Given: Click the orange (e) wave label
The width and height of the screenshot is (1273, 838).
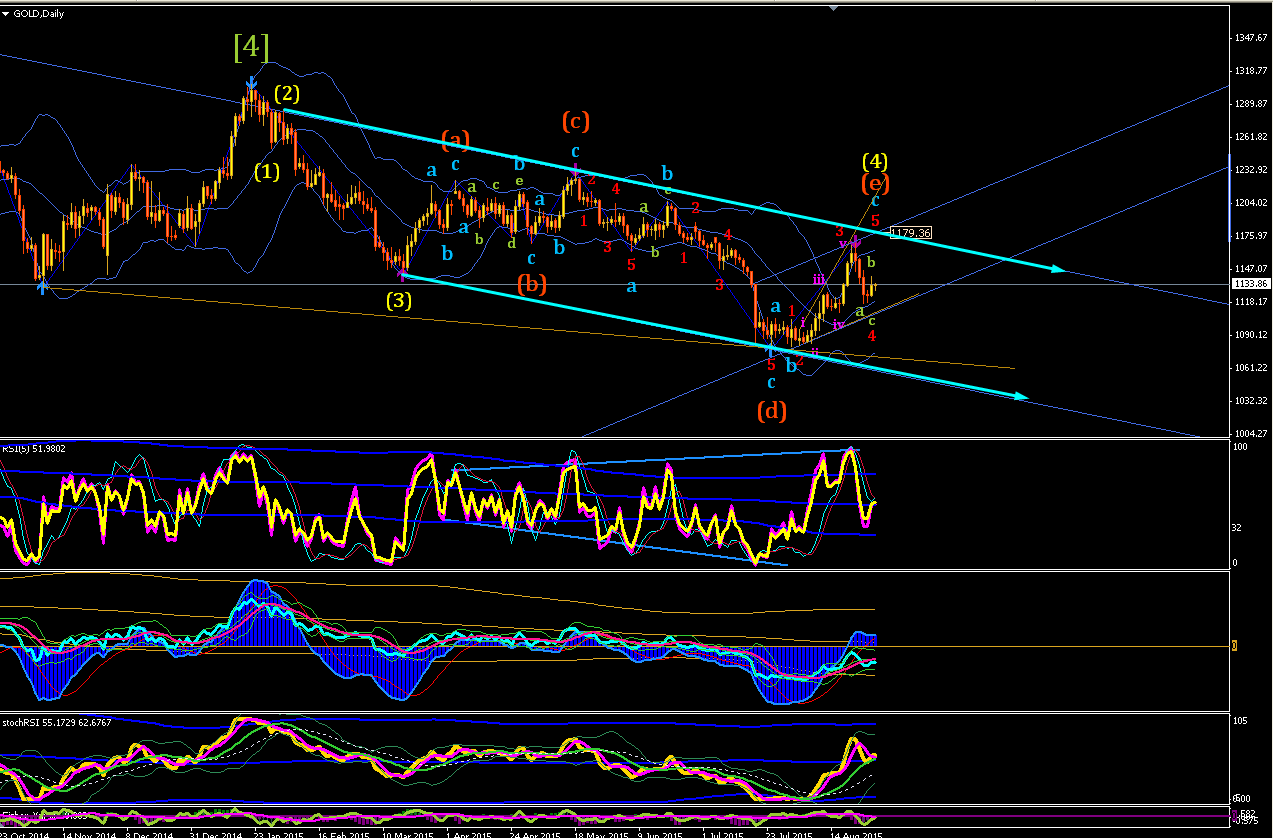Looking at the screenshot, I should pos(875,183).
